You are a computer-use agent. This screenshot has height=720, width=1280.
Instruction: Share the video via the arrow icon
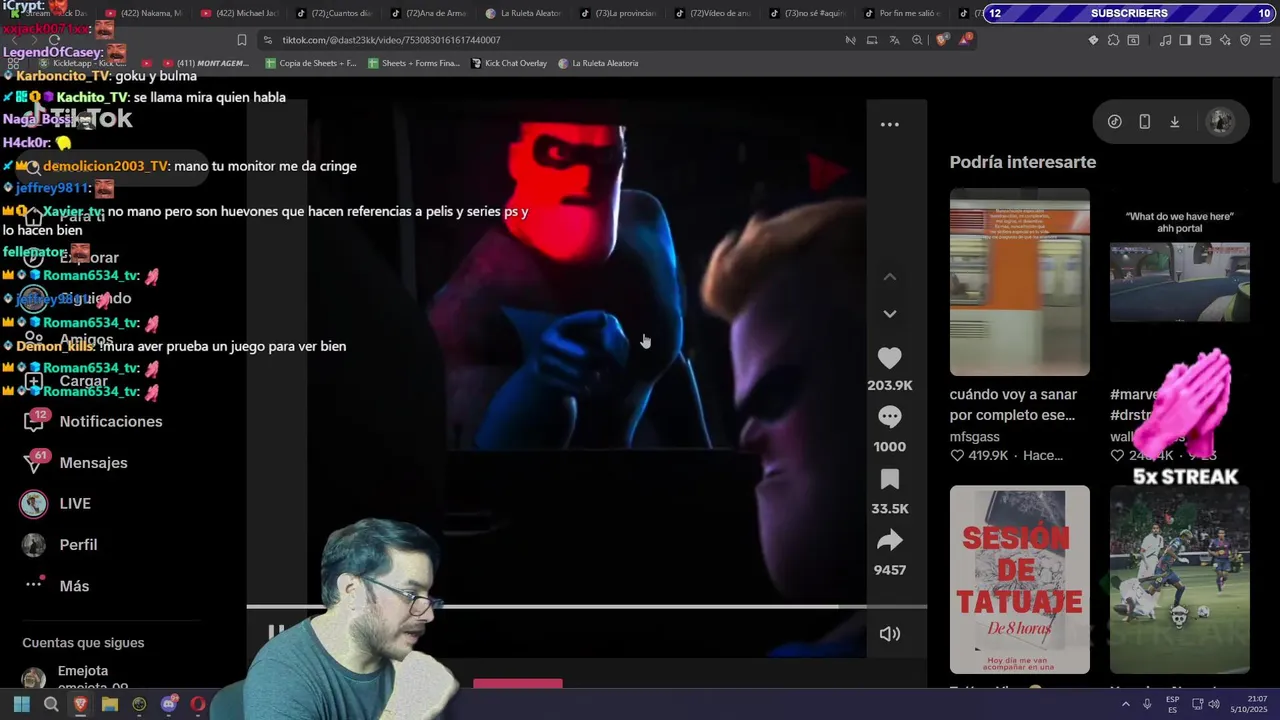(889, 541)
